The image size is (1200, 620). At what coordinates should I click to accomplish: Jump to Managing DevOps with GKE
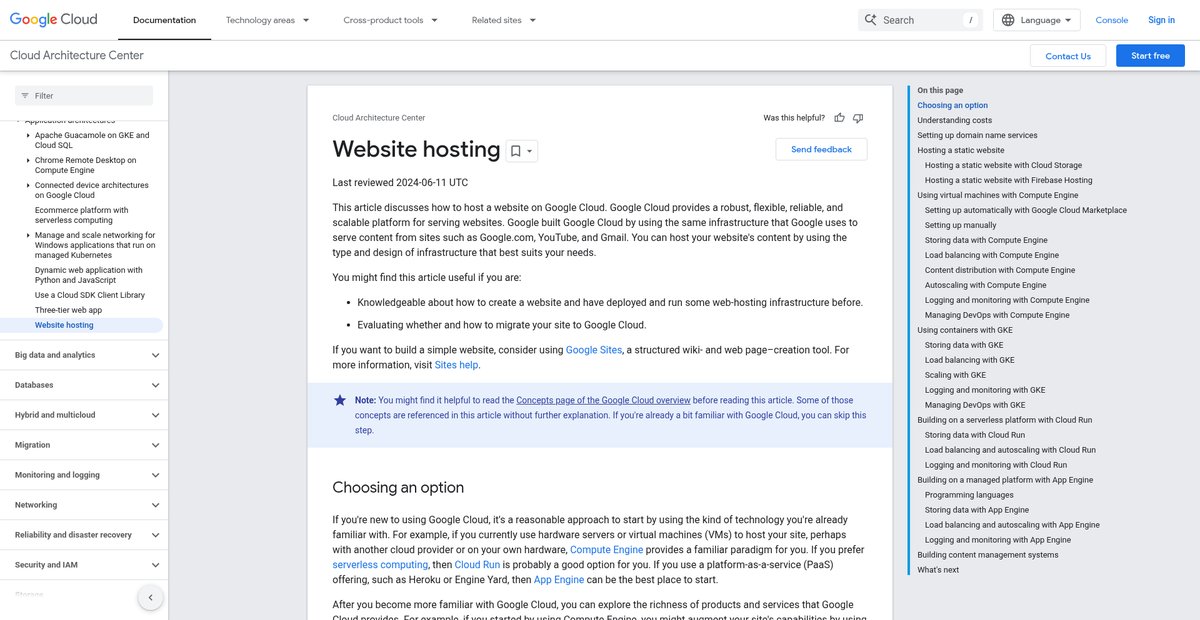(975, 405)
